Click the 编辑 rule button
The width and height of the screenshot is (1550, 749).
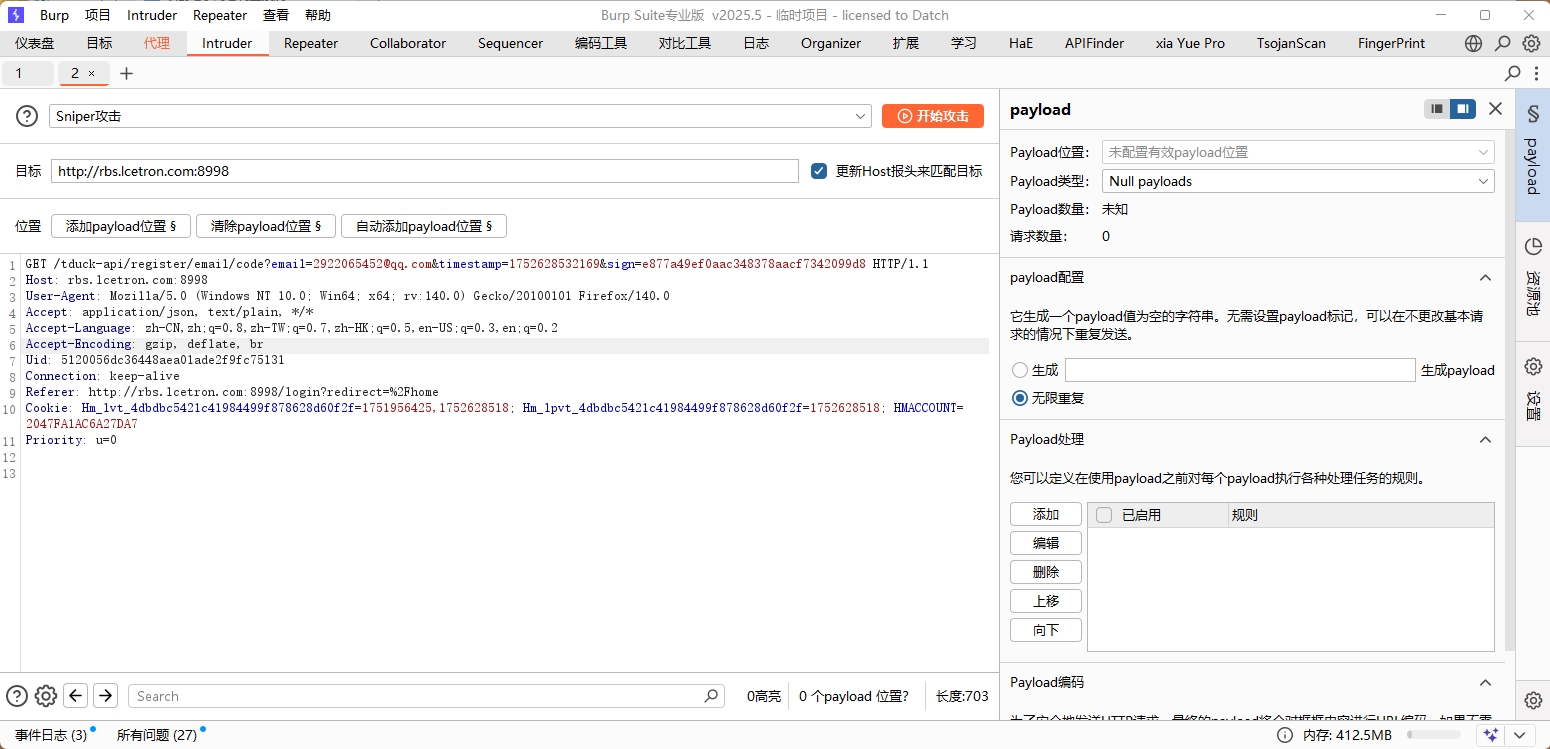point(1046,543)
